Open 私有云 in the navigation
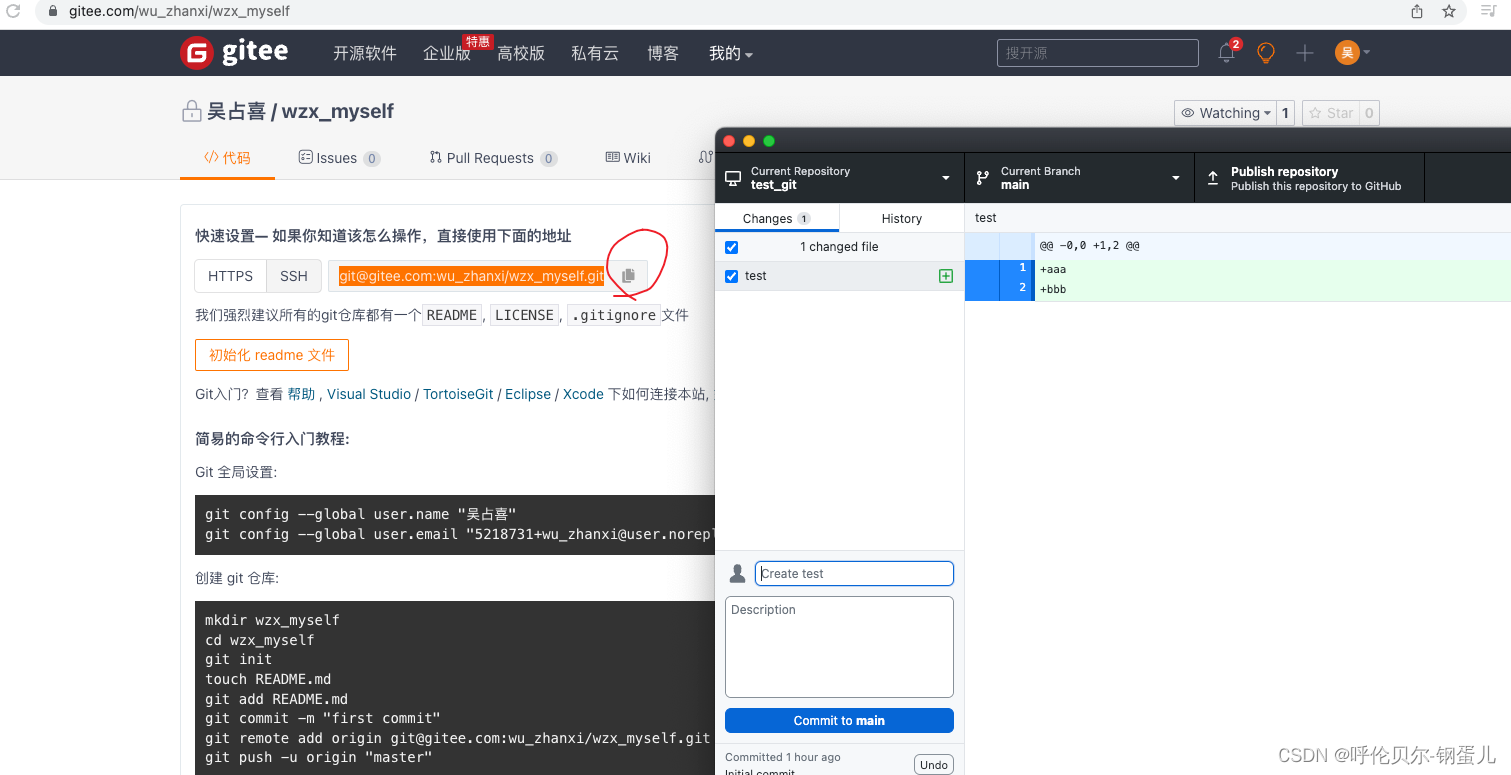Image resolution: width=1511 pixels, height=775 pixels. tap(595, 53)
